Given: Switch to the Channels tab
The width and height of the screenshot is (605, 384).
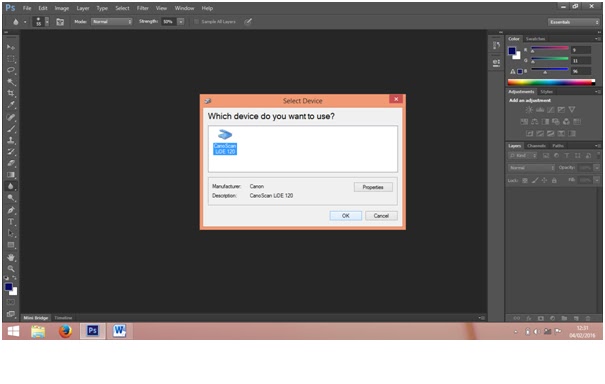Looking at the screenshot, I should click(x=536, y=146).
